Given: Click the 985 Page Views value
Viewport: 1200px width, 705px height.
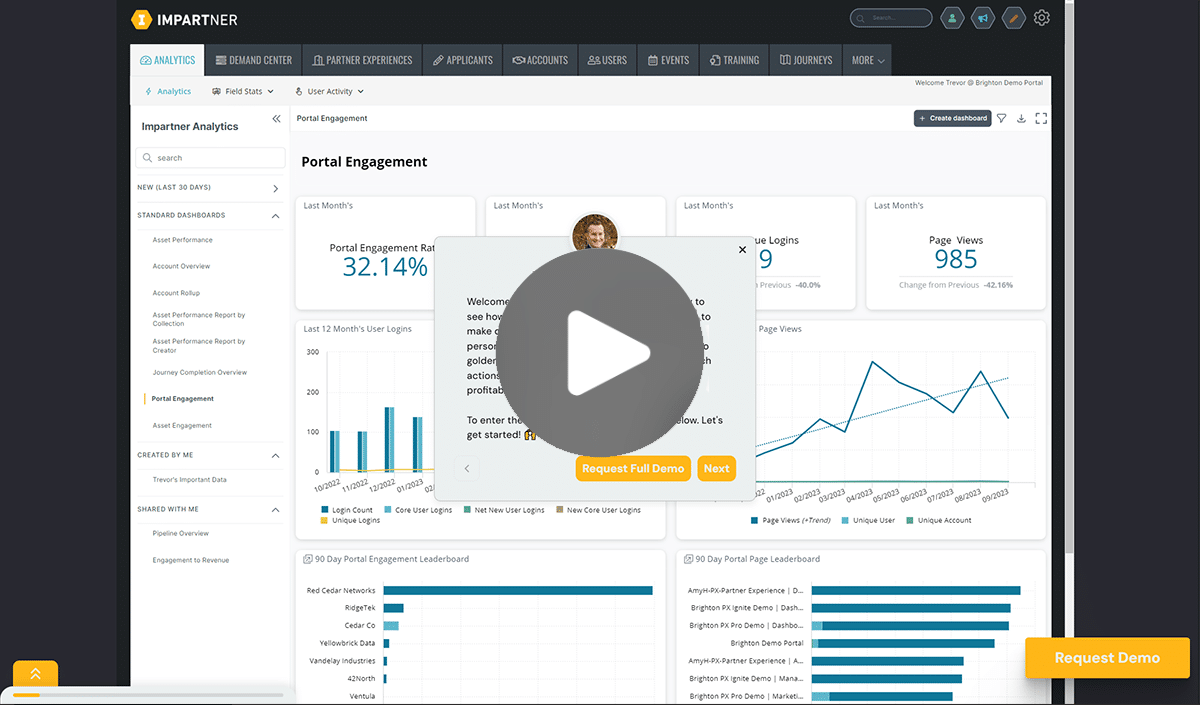Looking at the screenshot, I should tap(955, 260).
